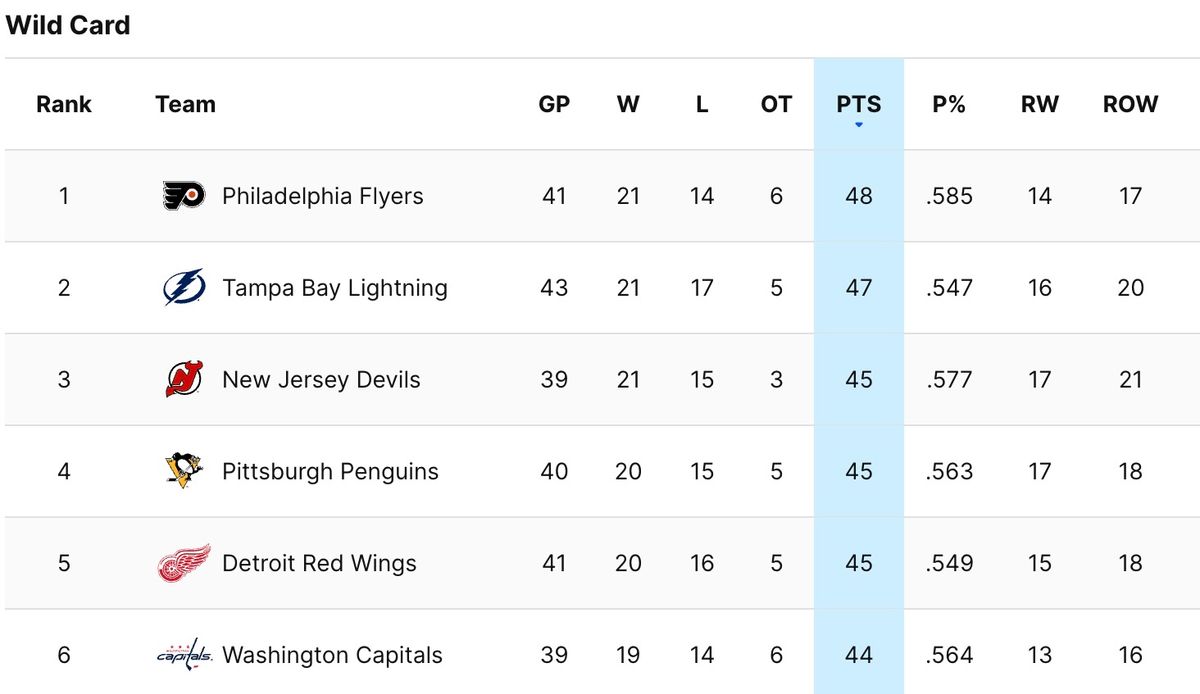The image size is (1200, 694).
Task: Sort by the L losses column
Action: [x=702, y=104]
